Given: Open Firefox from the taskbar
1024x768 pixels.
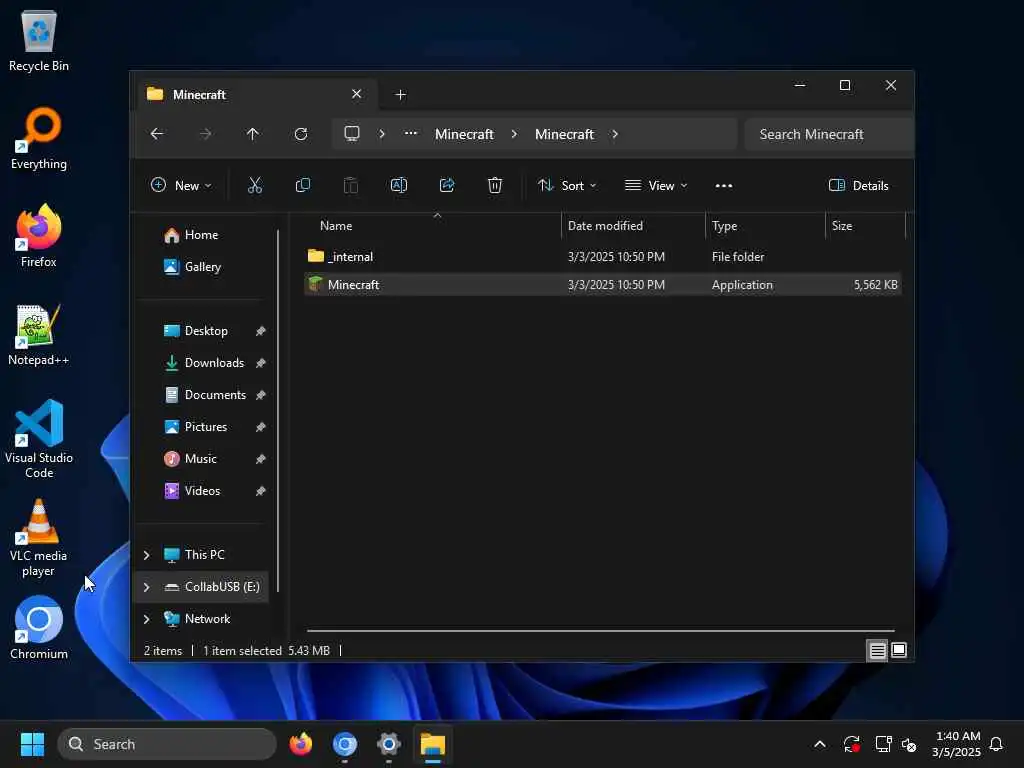Looking at the screenshot, I should [x=301, y=744].
